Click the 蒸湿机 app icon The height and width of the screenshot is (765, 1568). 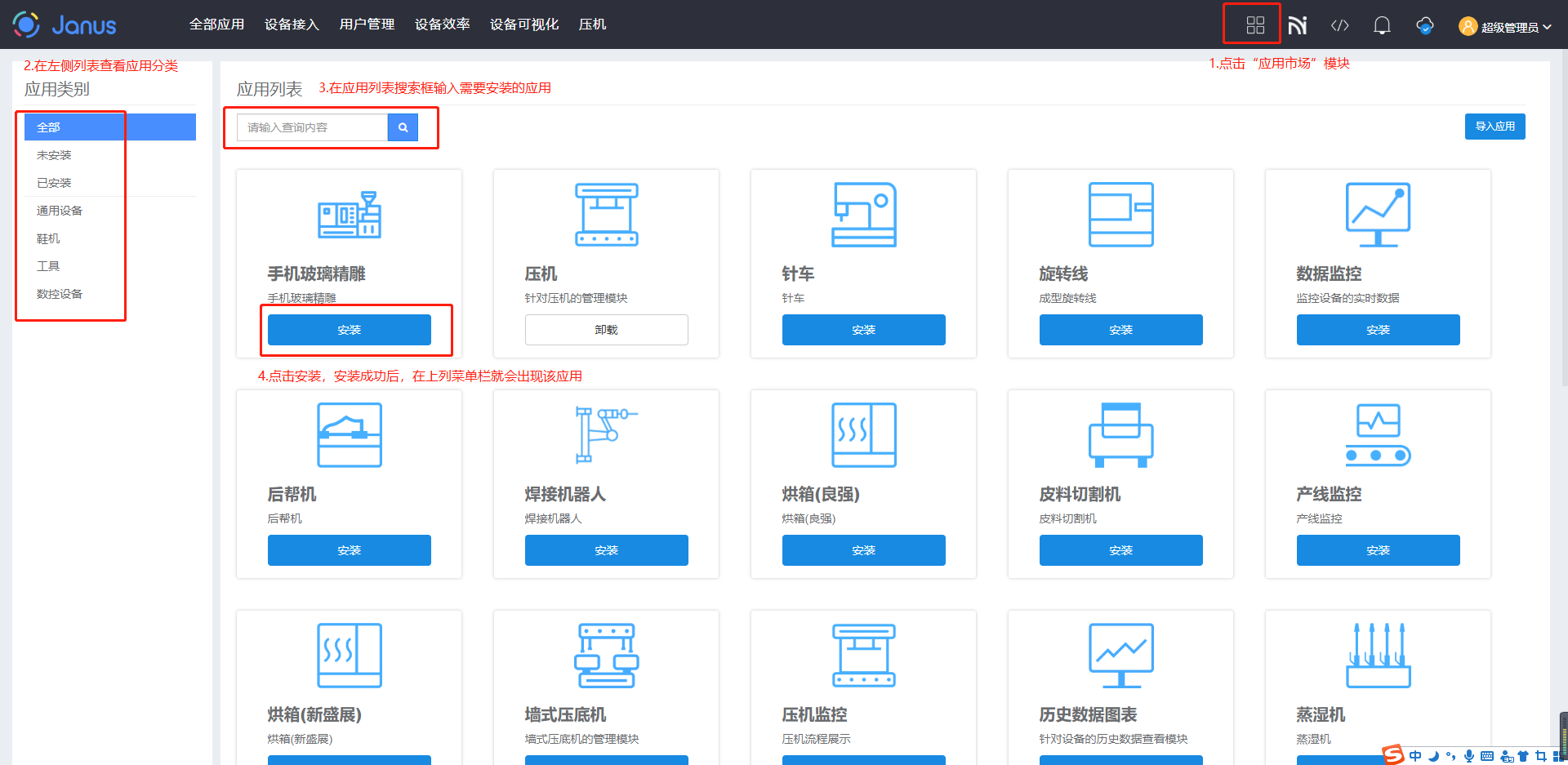(x=1379, y=656)
